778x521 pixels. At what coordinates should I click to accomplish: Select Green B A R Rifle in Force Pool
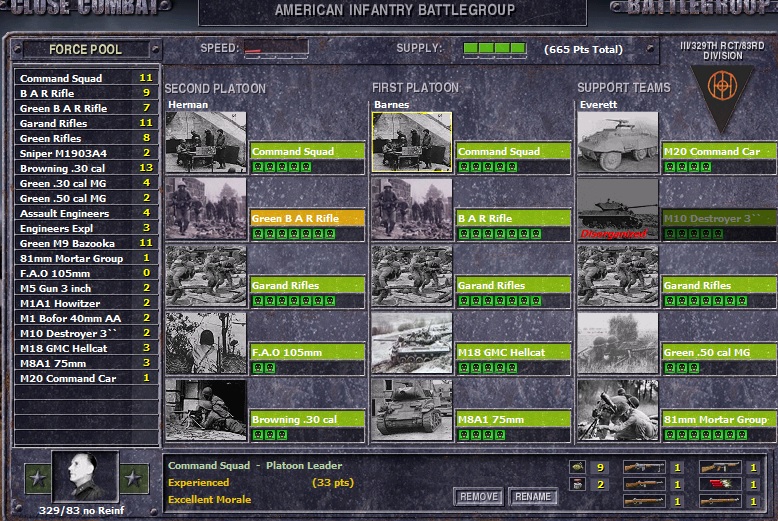(86, 108)
